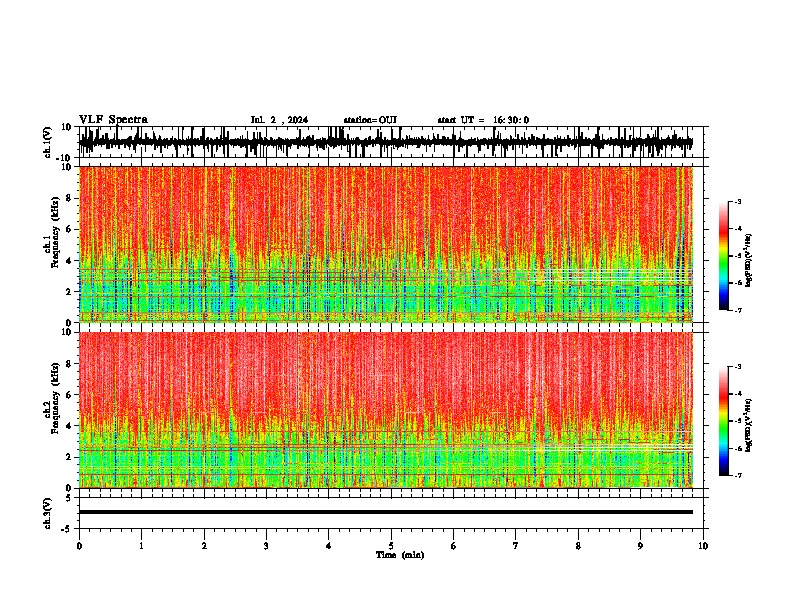The width and height of the screenshot is (792, 612).
Task: Click time axis tick label "3"
Action: pos(266,546)
